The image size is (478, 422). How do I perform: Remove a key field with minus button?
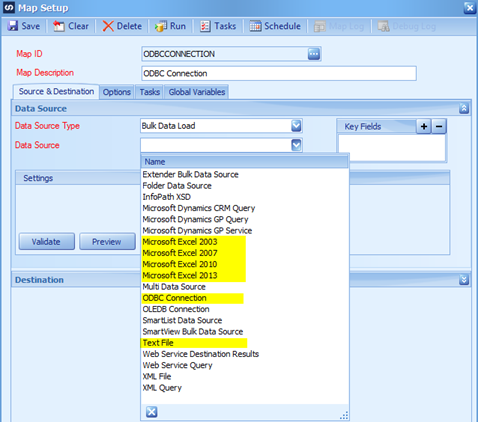(439, 126)
